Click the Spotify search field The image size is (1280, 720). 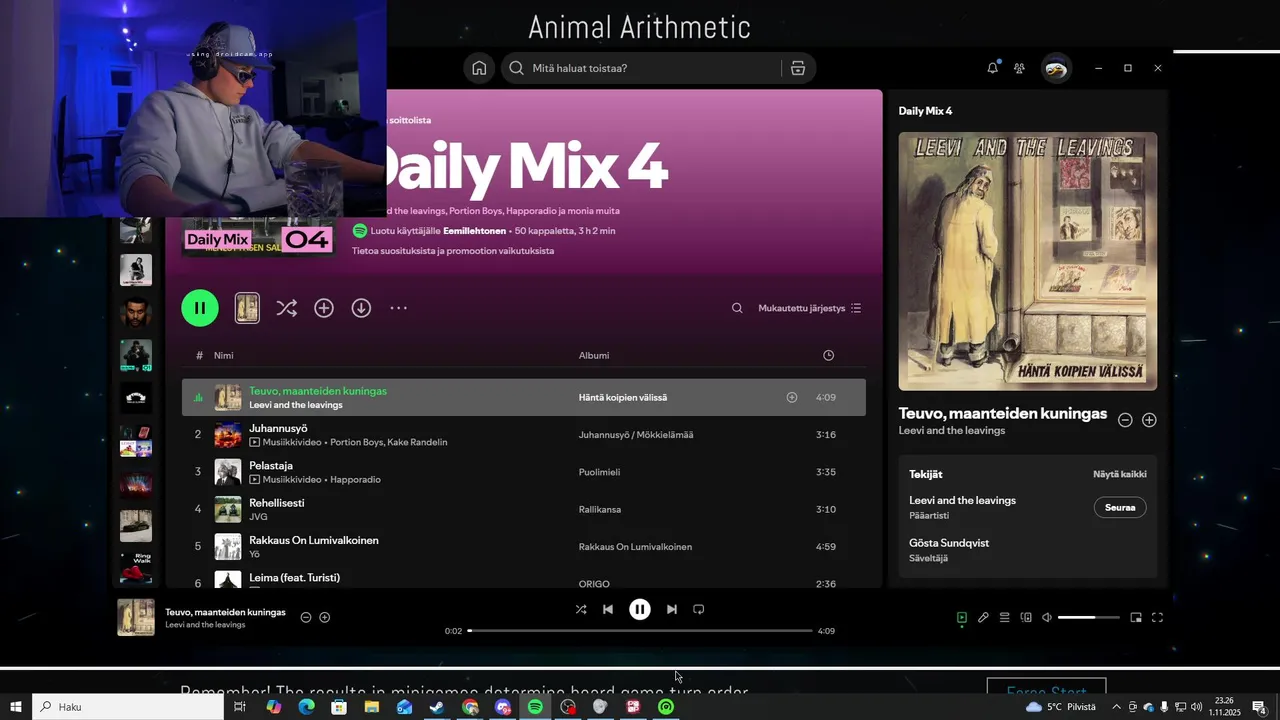coord(640,68)
